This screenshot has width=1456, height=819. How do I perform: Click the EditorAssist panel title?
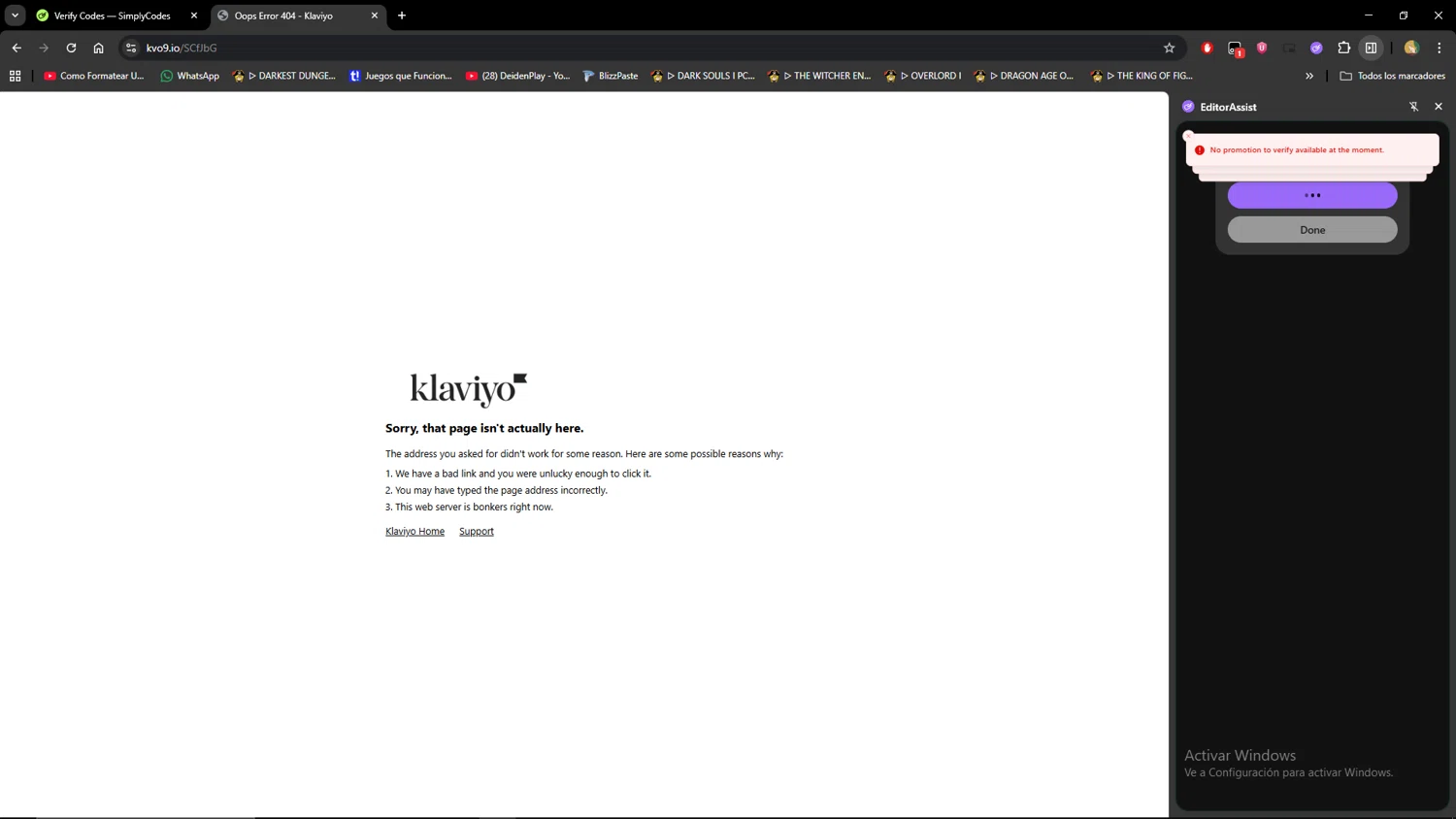1228,107
